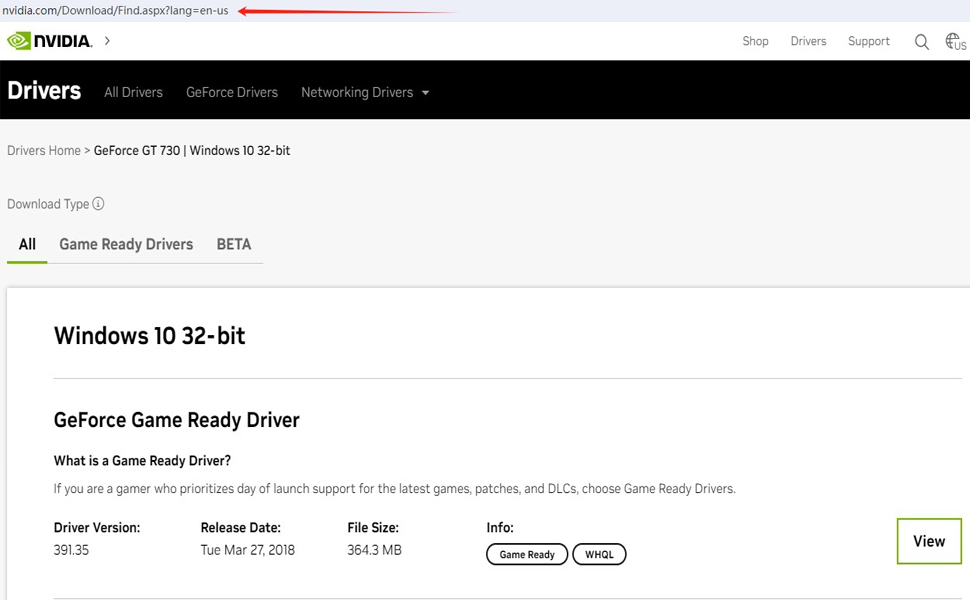Open the Support page link
This screenshot has height=600, width=970.
[868, 41]
